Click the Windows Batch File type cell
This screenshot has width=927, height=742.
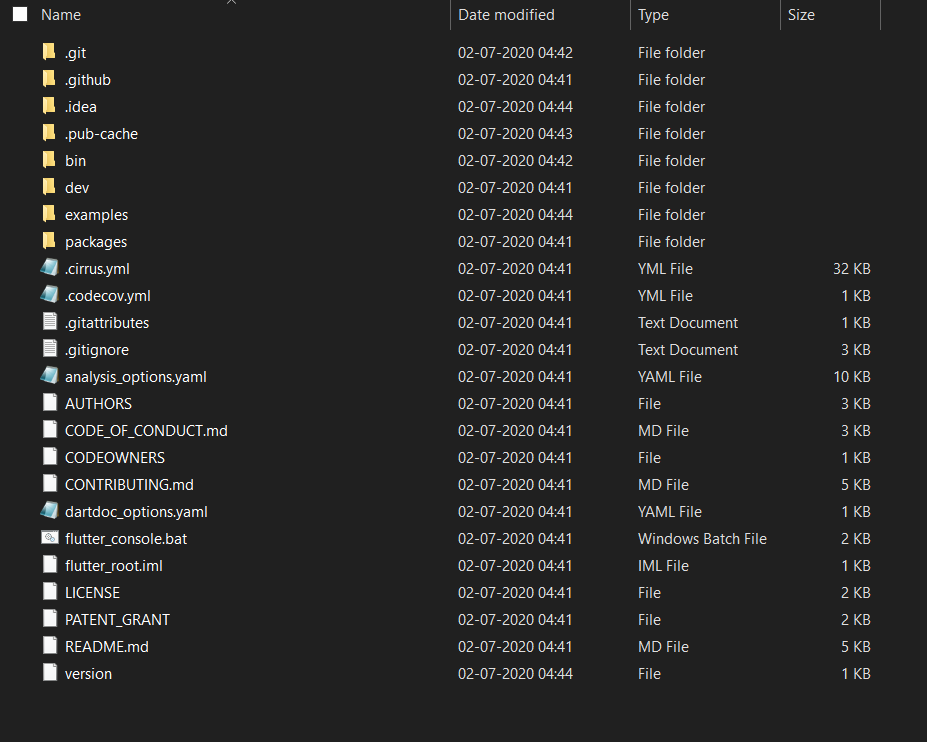[x=702, y=539]
